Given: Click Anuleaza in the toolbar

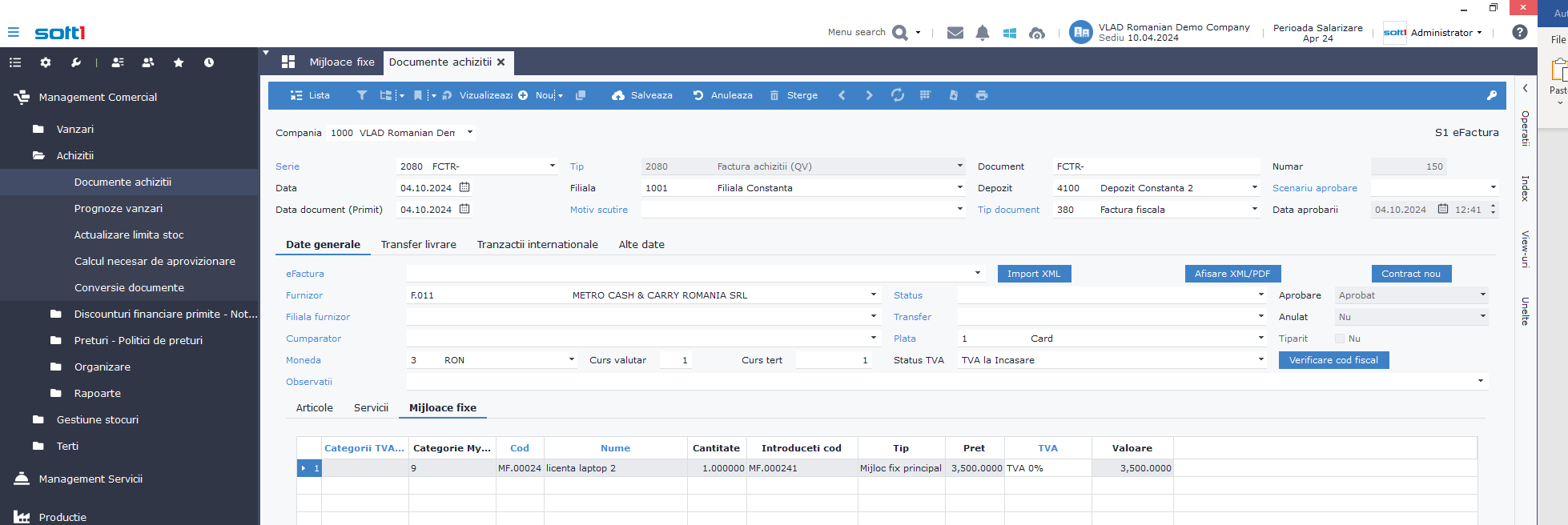Looking at the screenshot, I should click(722, 95).
